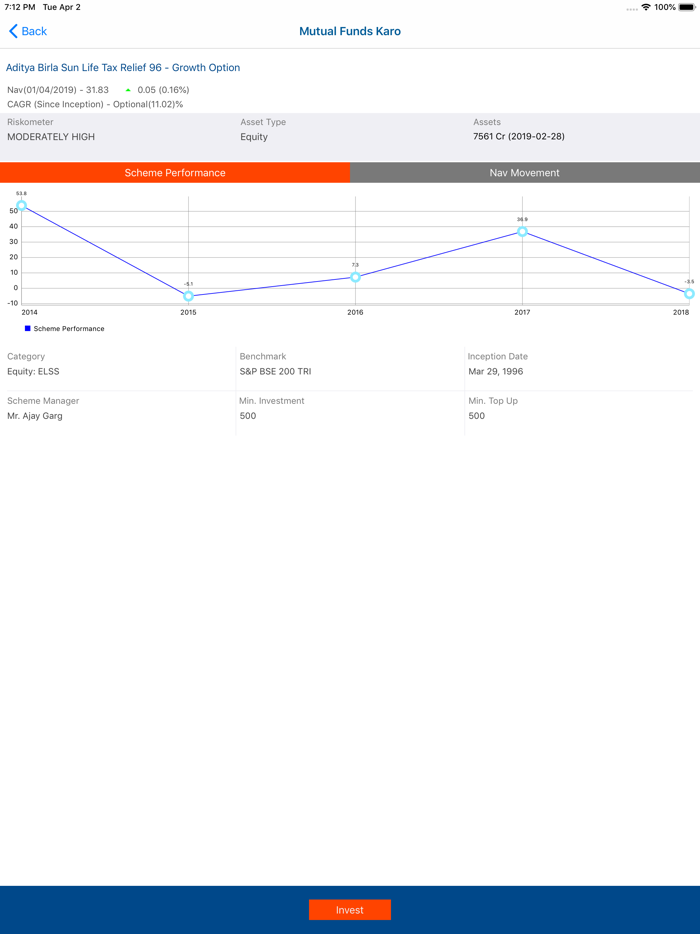Image resolution: width=700 pixels, height=934 pixels.
Task: Click the 500 under Min. Investment
Action: tap(248, 416)
